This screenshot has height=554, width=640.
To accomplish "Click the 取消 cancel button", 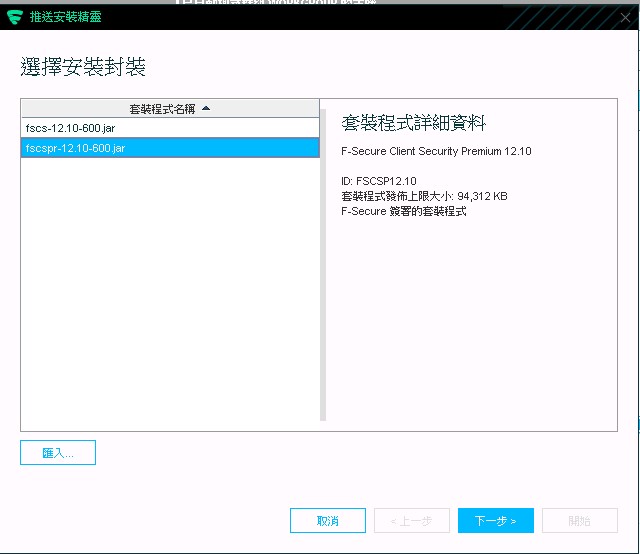I will point(328,521).
